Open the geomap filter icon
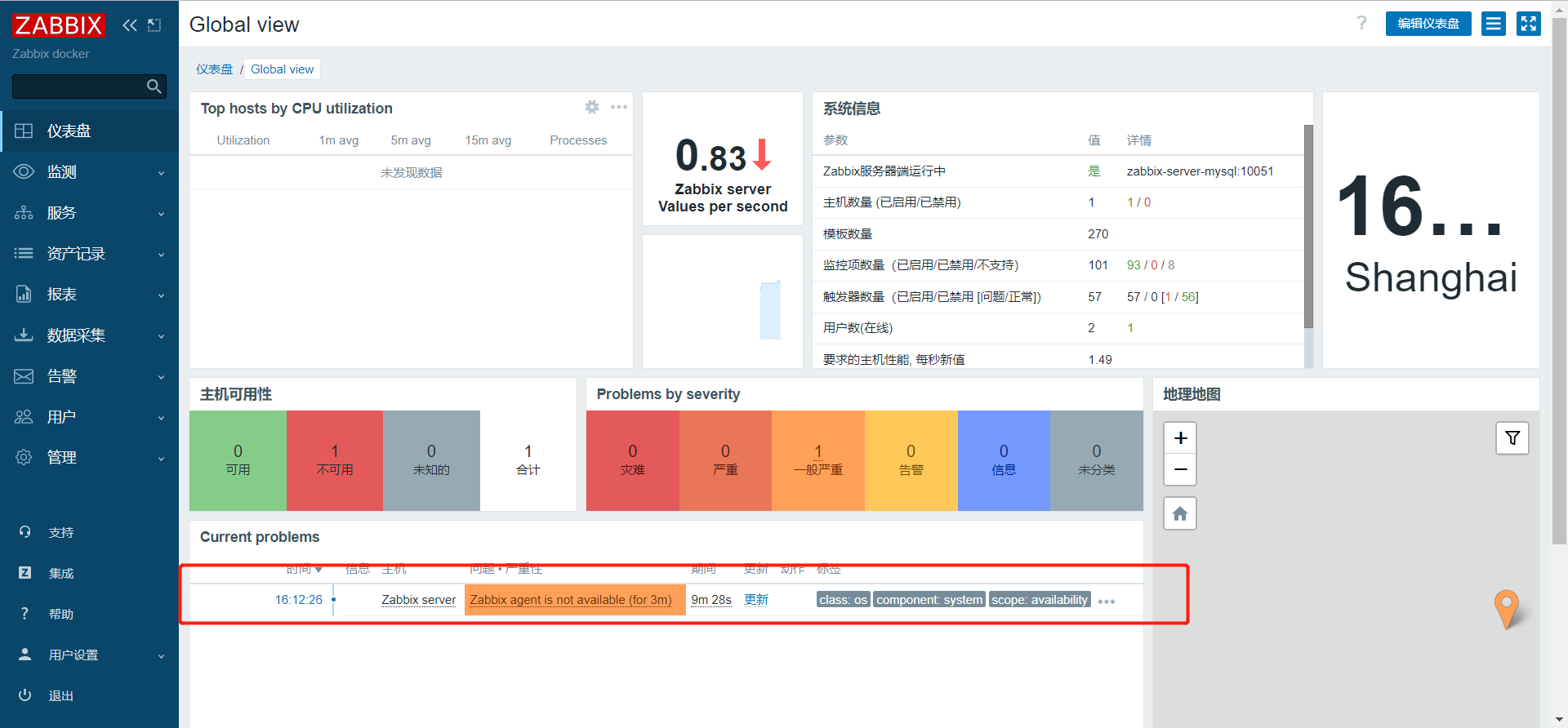 1512,438
